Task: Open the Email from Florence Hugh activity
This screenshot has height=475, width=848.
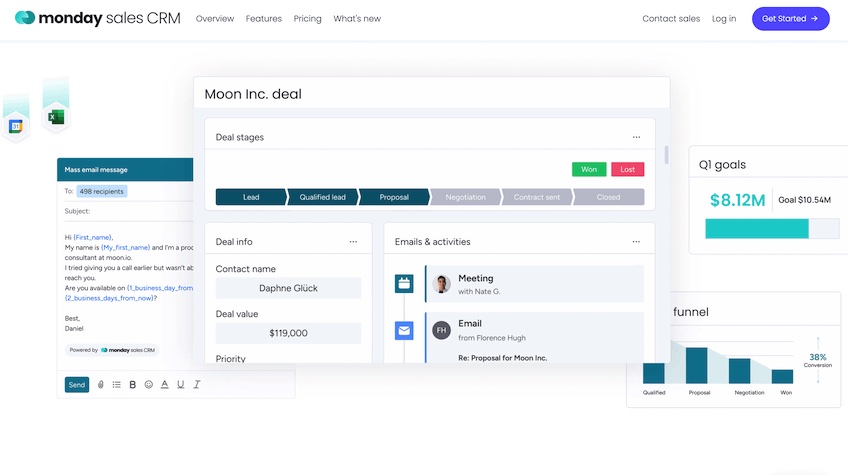Action: tap(534, 337)
